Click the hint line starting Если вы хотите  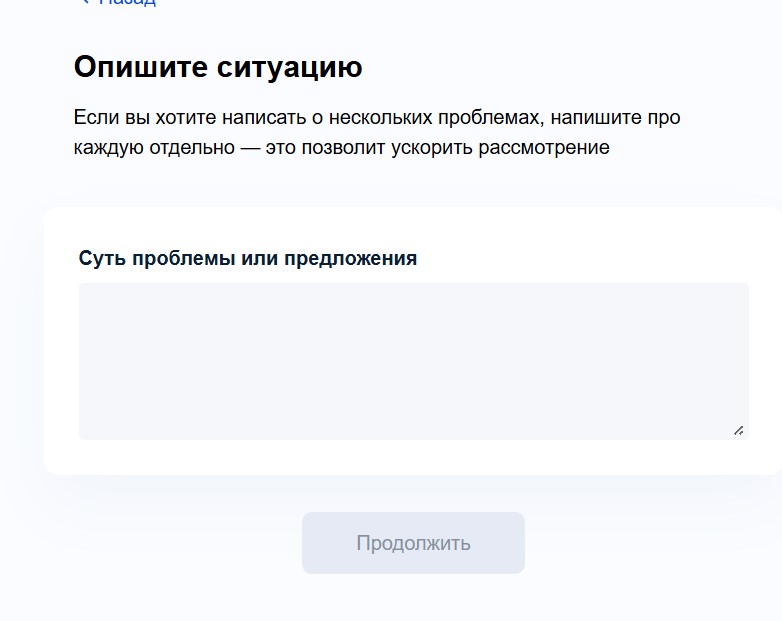click(377, 118)
